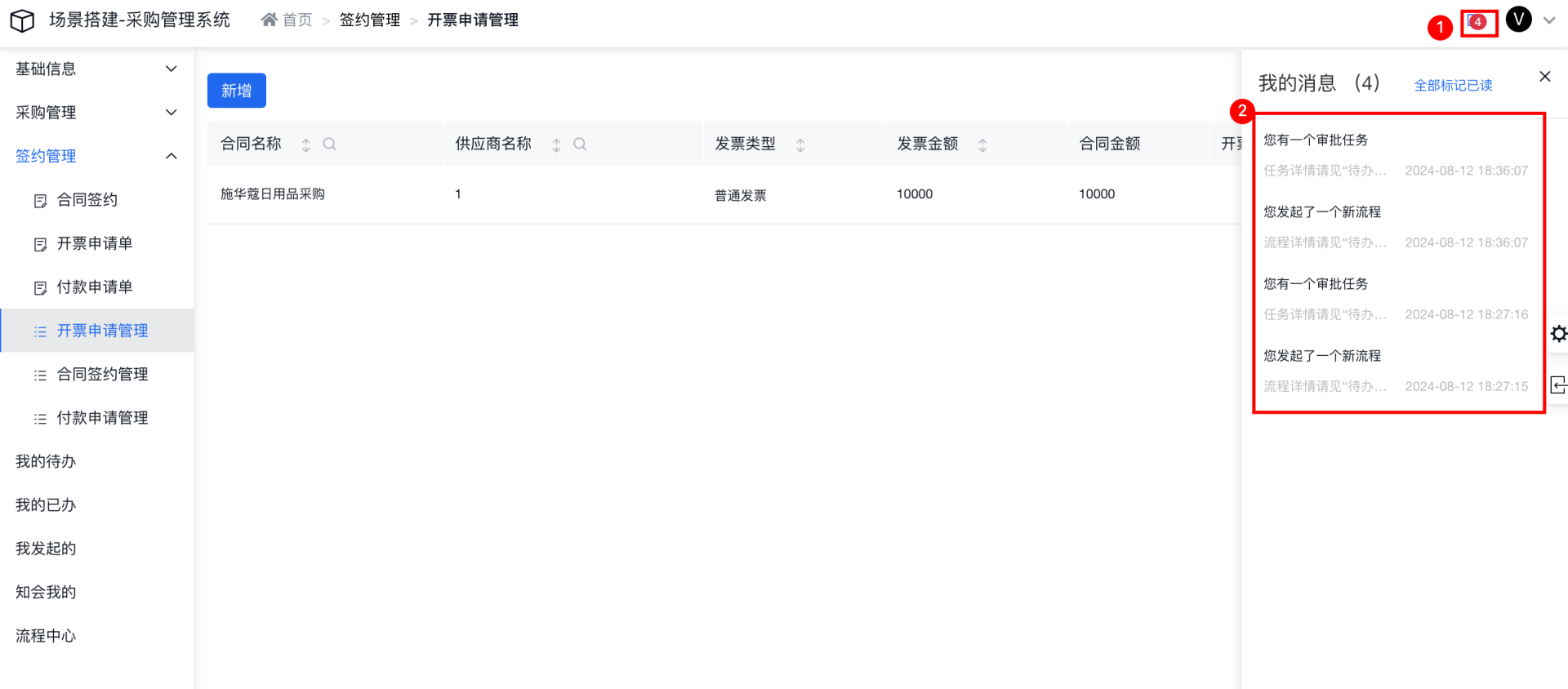Go to 付款申请管理 page

tap(102, 418)
